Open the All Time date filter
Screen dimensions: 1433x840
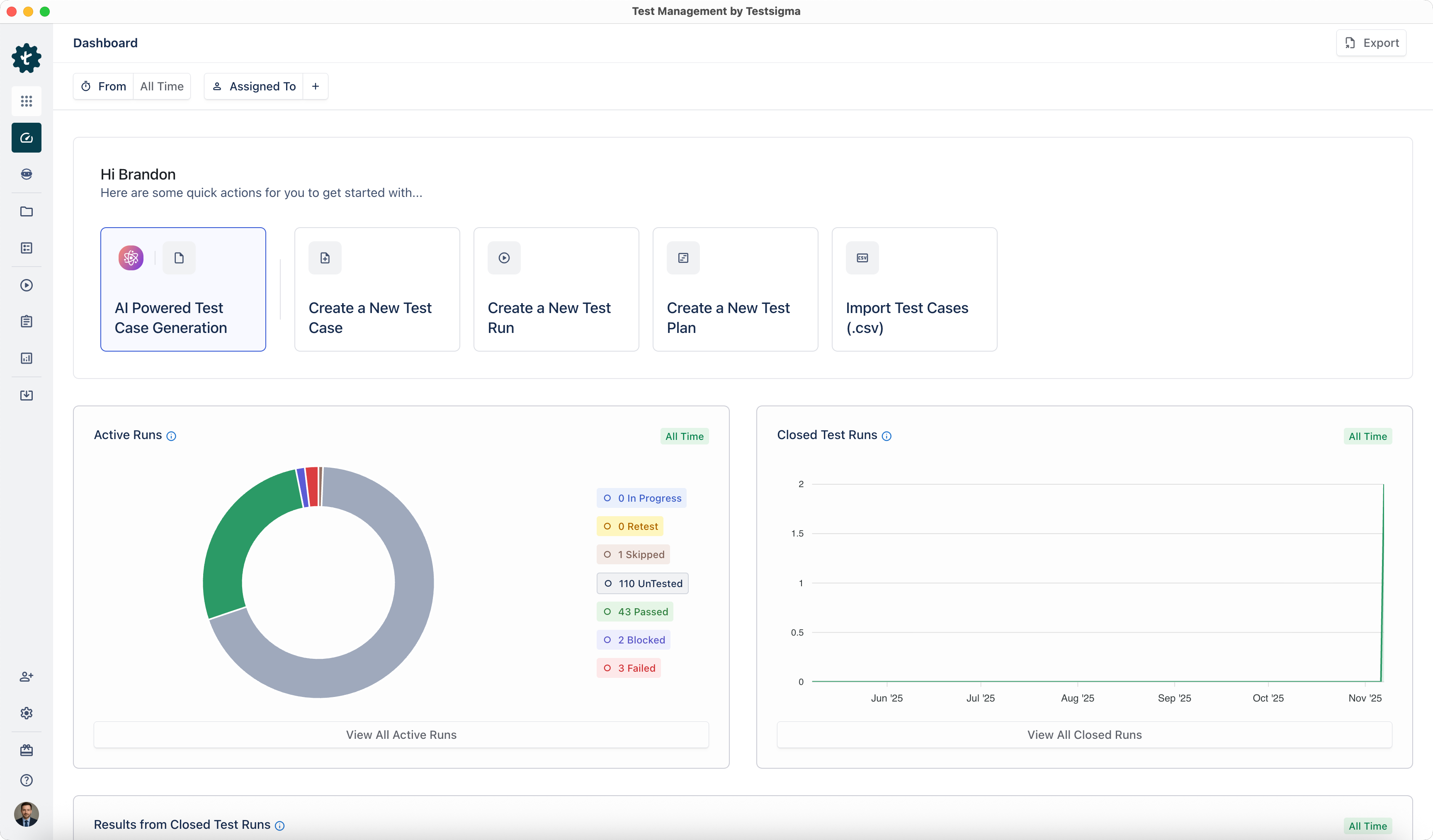(x=161, y=86)
